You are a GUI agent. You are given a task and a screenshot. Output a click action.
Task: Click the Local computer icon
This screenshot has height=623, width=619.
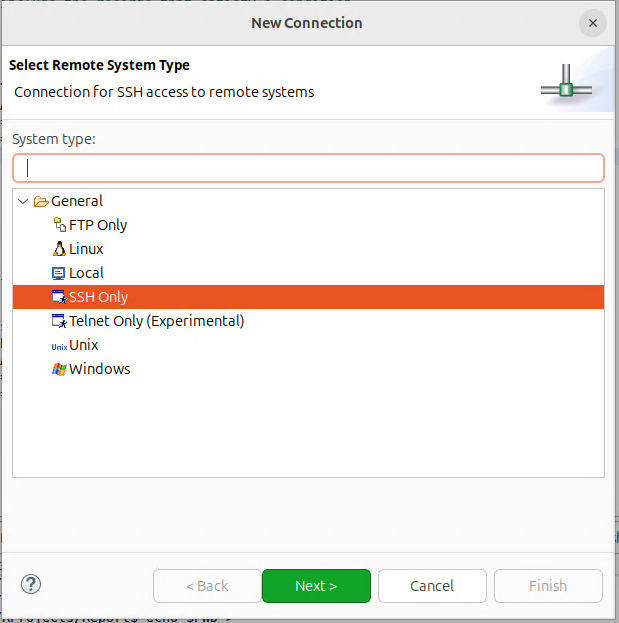tap(58, 273)
